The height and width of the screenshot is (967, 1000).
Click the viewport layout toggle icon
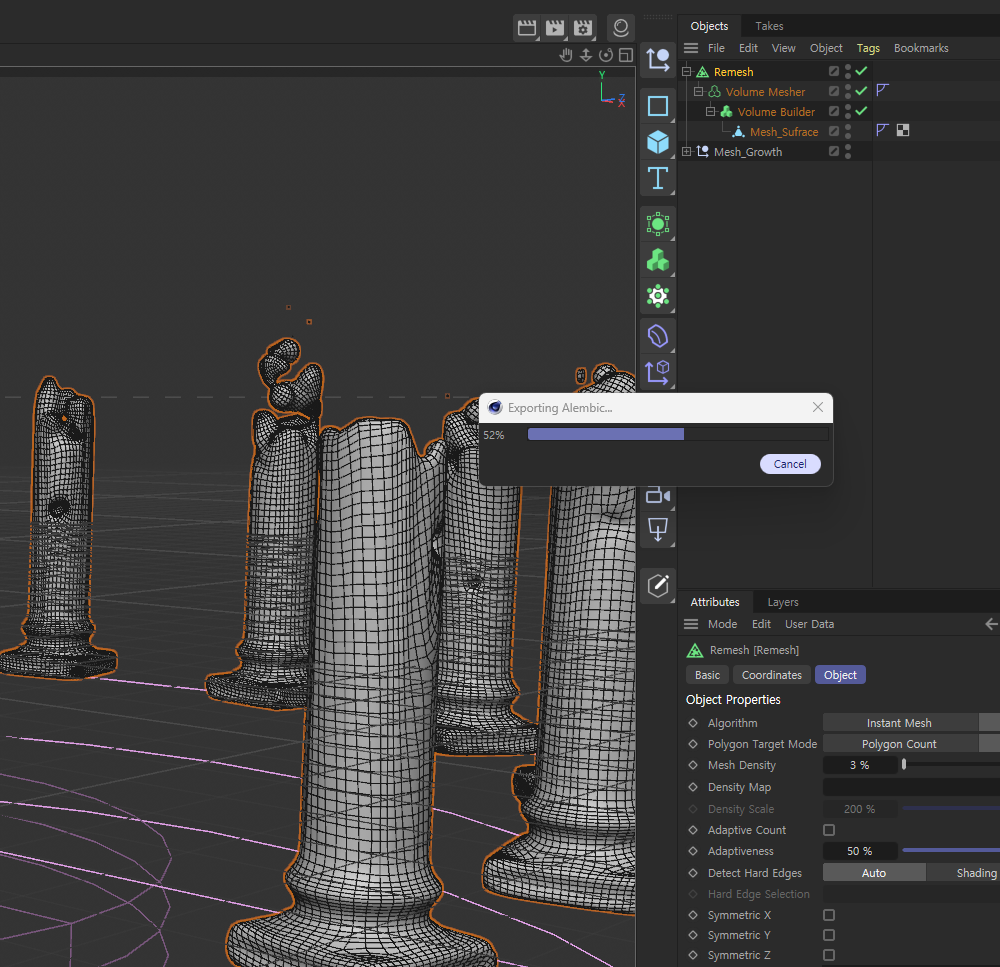click(x=626, y=55)
